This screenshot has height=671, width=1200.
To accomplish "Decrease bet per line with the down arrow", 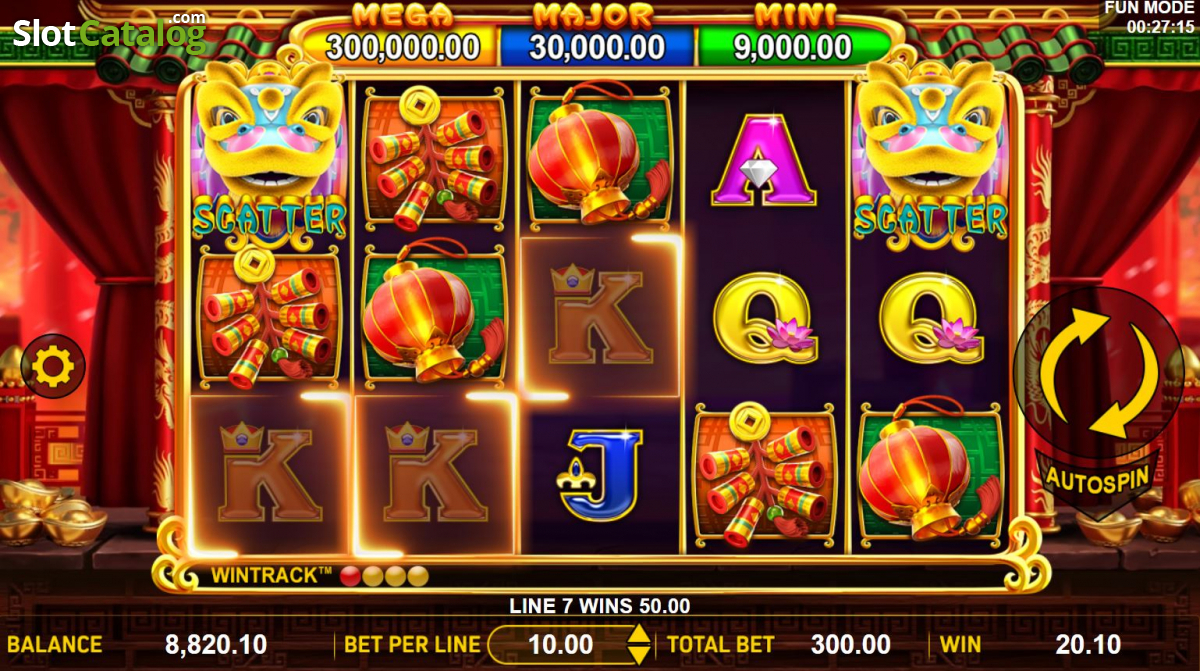I will (x=638, y=655).
